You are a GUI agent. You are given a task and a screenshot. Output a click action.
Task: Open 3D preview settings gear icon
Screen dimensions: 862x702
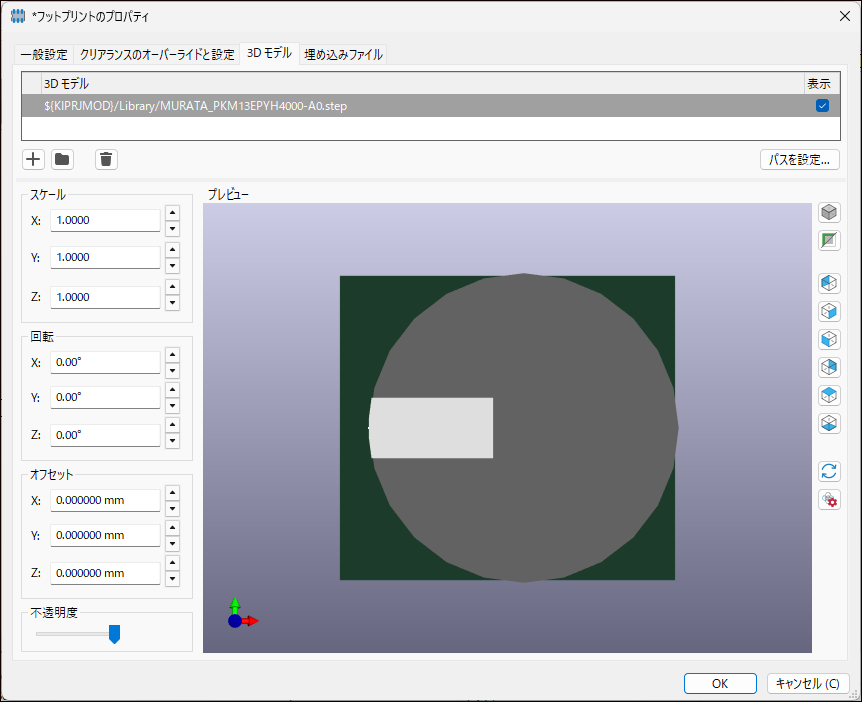coord(829,499)
